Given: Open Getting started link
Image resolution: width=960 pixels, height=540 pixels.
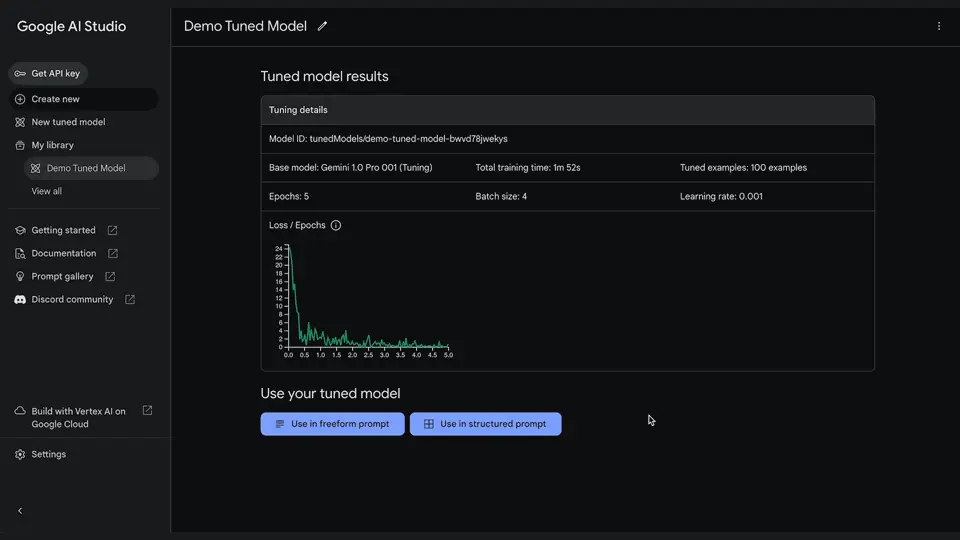Looking at the screenshot, I should click(64, 230).
